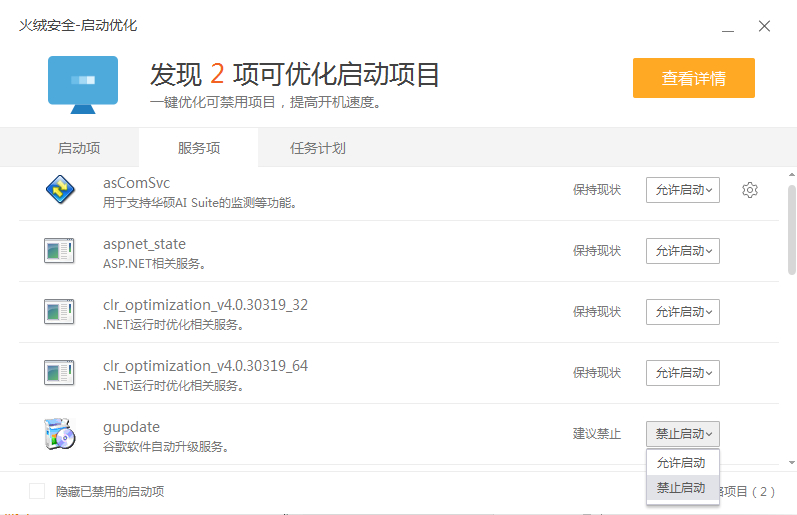Click the headline 发现 2 项可优化启动项目
The image size is (797, 515).
pyautogui.click(x=295, y=74)
